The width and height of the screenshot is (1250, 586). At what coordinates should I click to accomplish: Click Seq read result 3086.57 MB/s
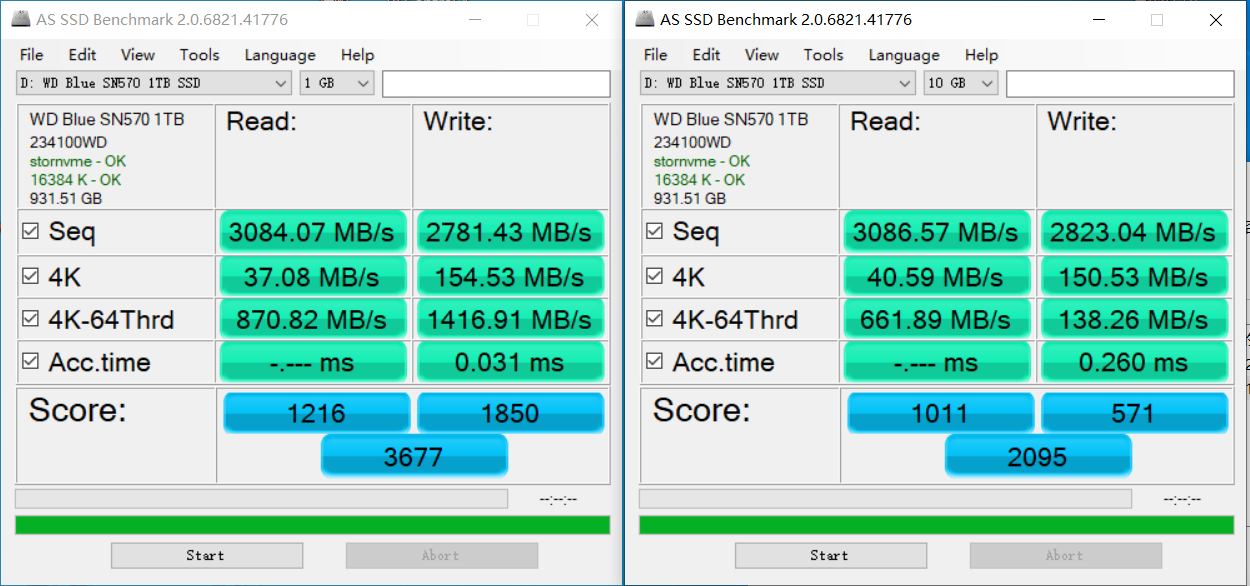coord(937,232)
